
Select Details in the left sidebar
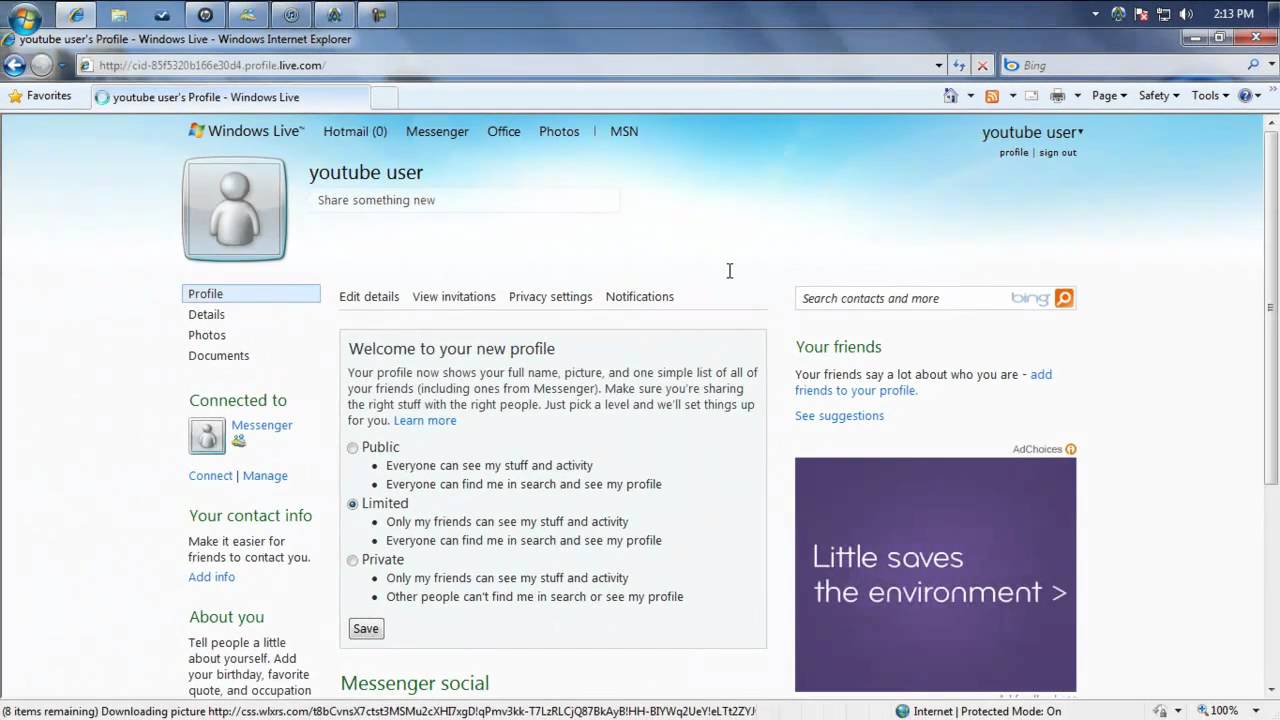[x=206, y=314]
